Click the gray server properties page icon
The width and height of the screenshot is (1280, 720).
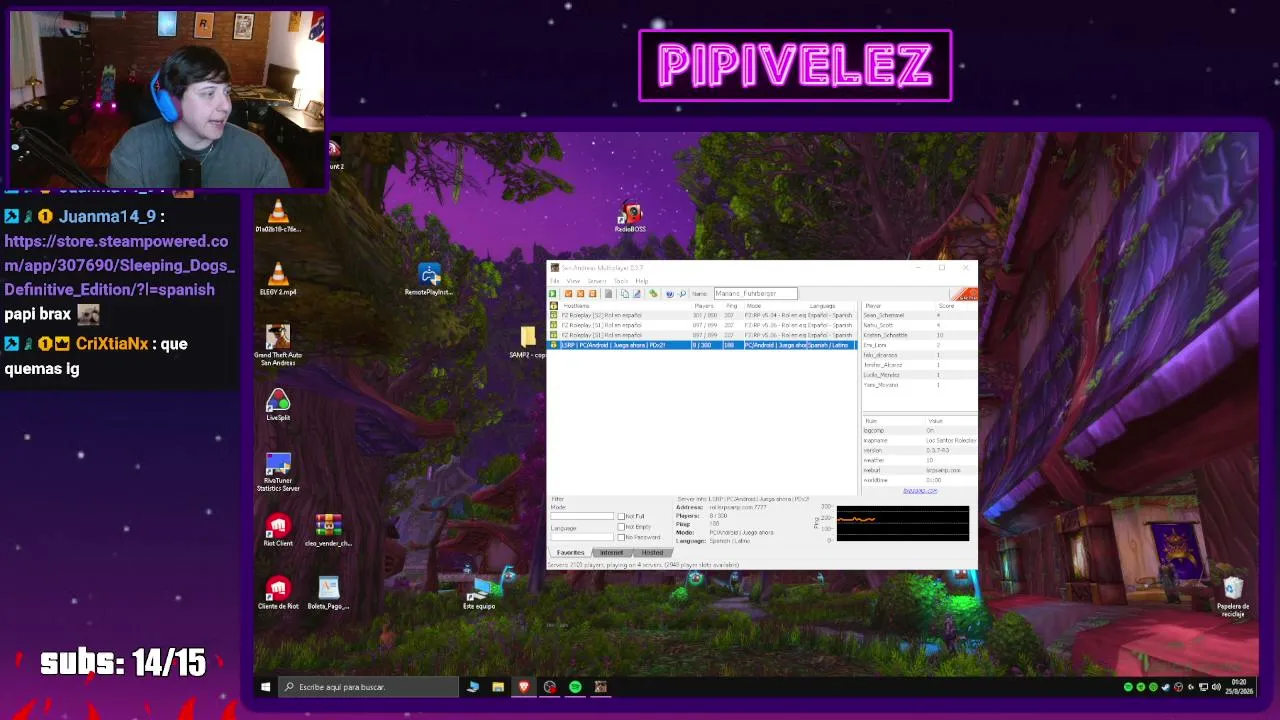(608, 294)
